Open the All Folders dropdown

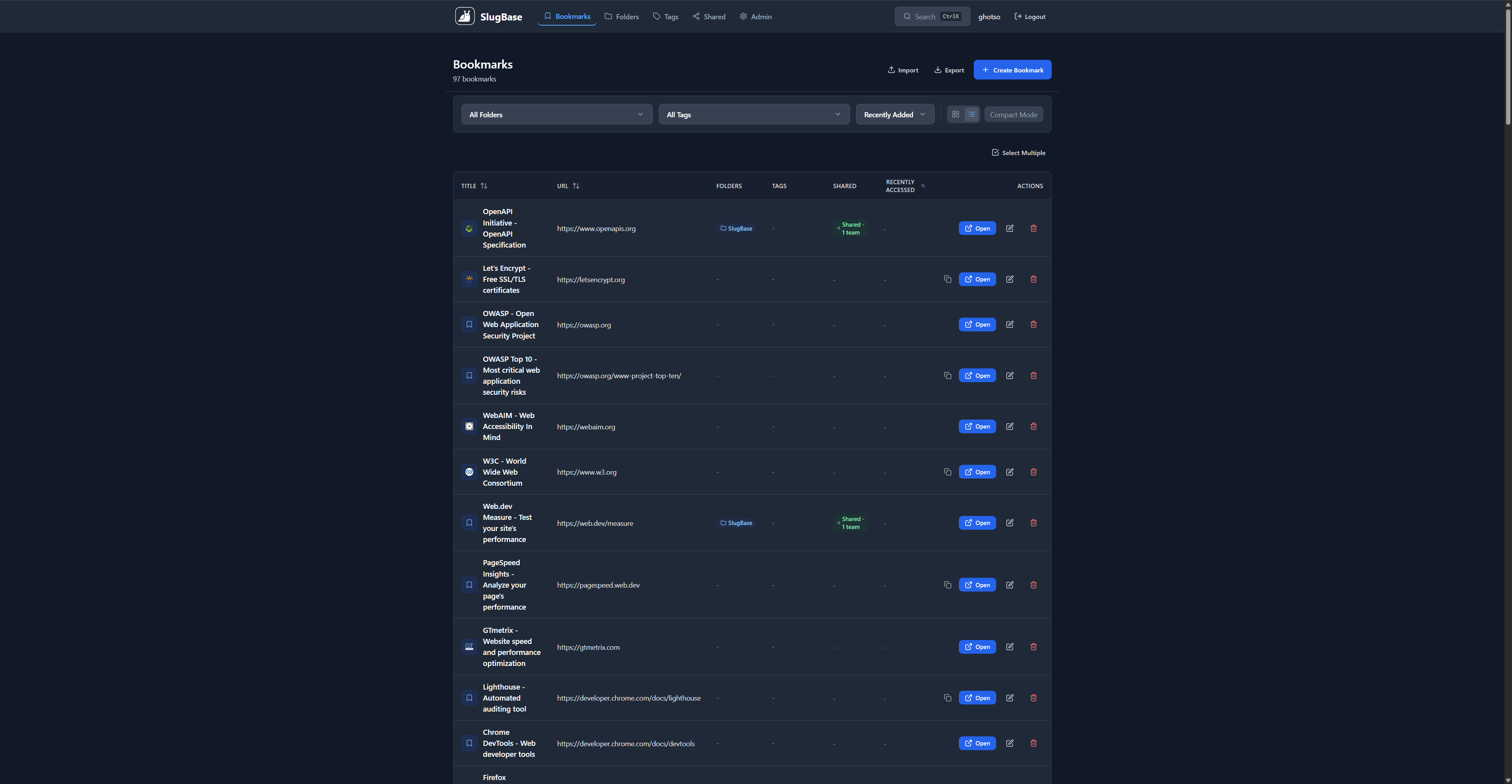556,114
